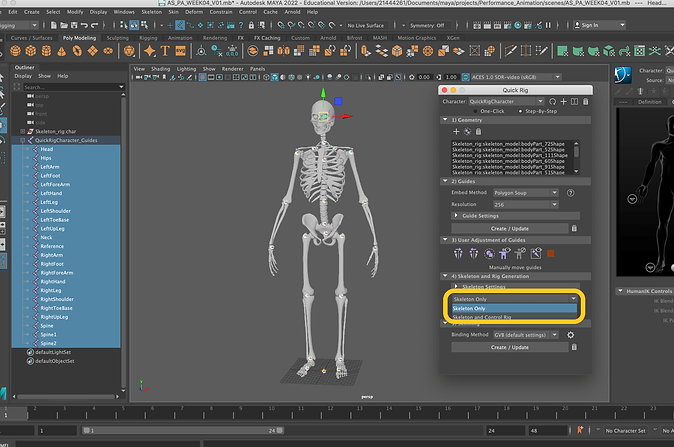
Task: Create a polygon cylinder from the shelf
Action: click(x=46, y=51)
